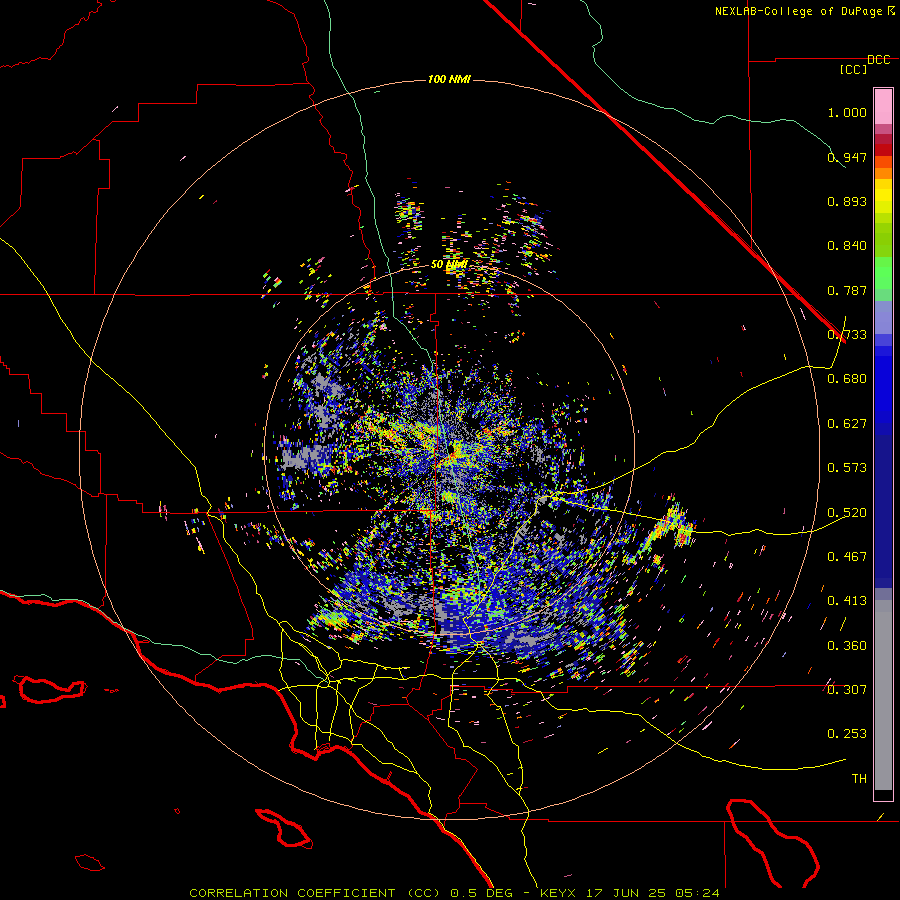Click the Correlation Coefficient caption at bottom
This screenshot has width=900, height=900.
(x=454, y=893)
